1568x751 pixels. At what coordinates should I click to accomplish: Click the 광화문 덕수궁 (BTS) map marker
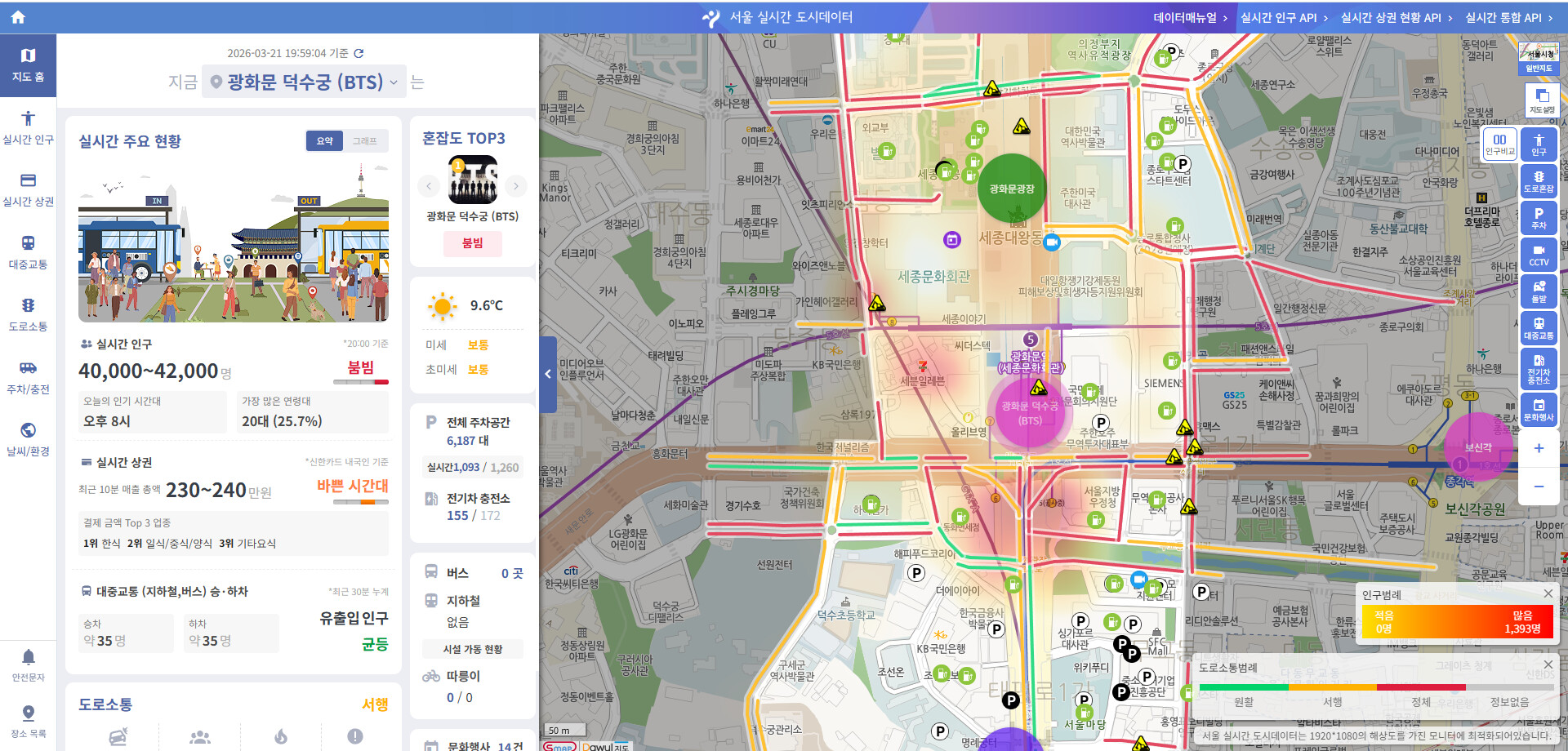1030,413
